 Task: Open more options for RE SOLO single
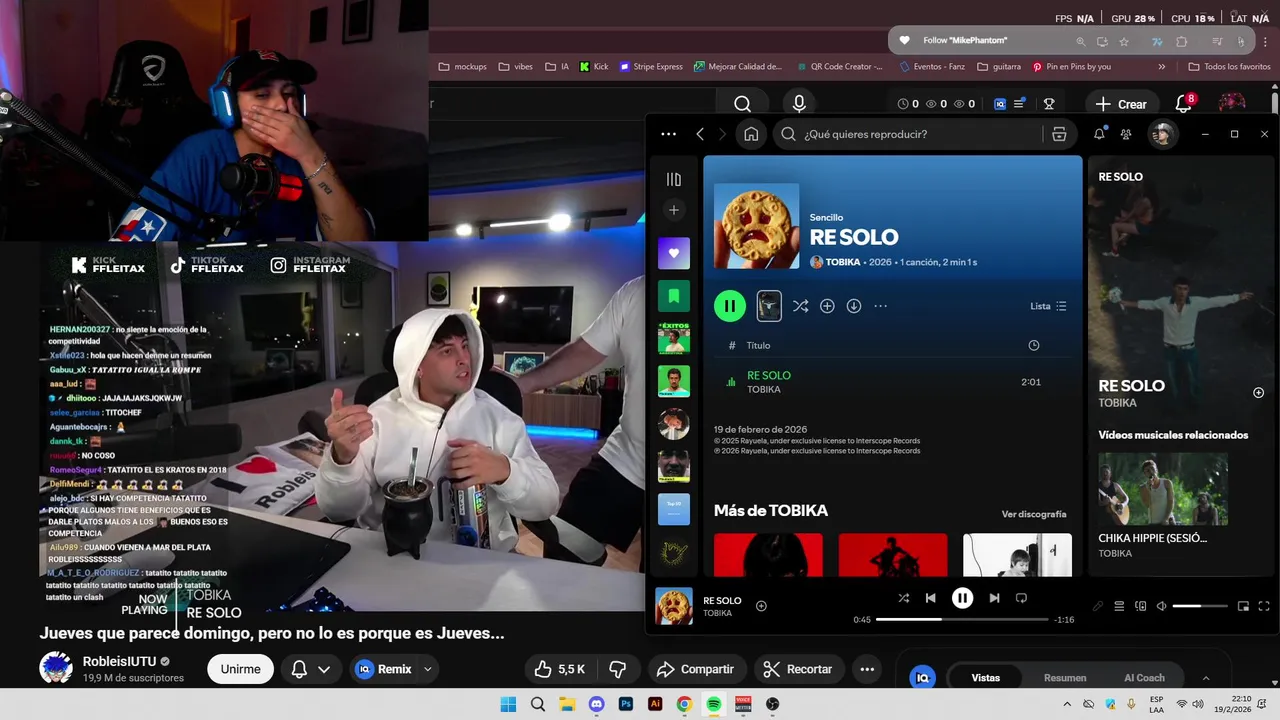880,306
